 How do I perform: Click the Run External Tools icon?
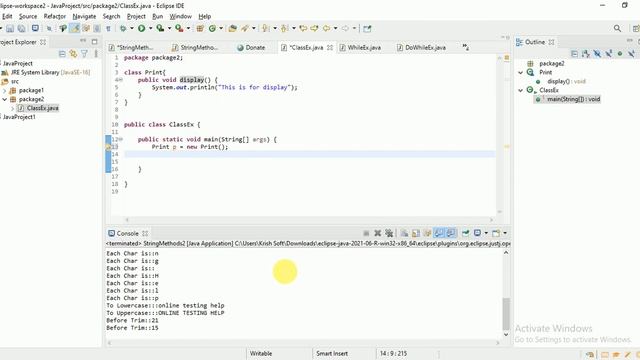click(x=179, y=29)
